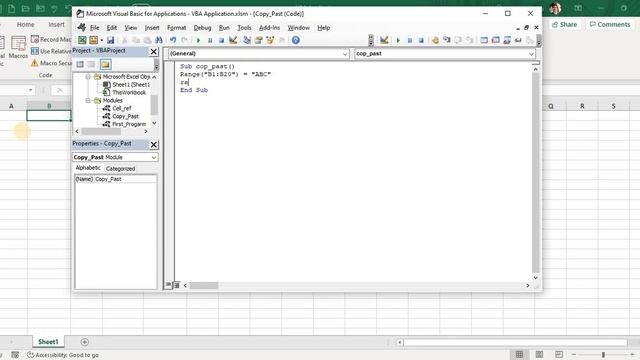
Task: Click the green Run icon on Debug toolbar
Action: (x=398, y=40)
